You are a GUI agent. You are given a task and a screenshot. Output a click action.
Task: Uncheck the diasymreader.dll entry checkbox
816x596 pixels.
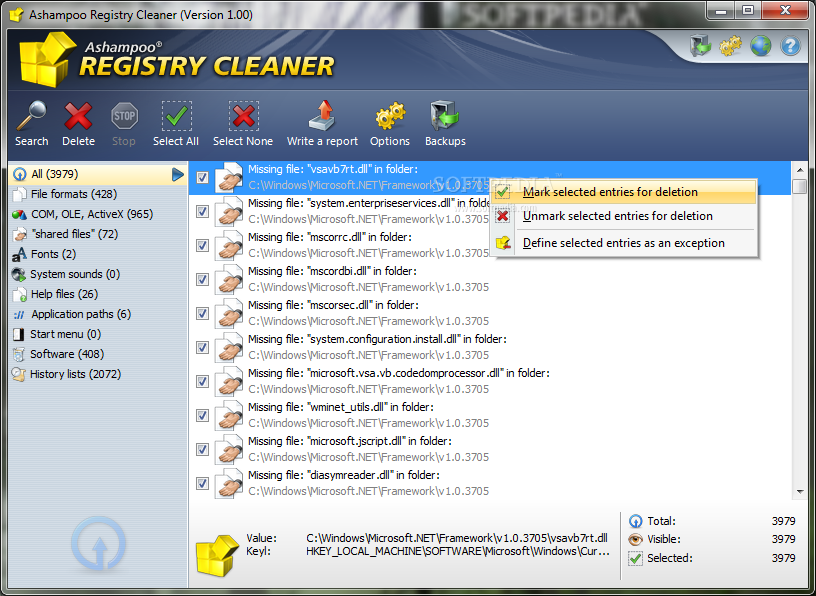coord(202,484)
